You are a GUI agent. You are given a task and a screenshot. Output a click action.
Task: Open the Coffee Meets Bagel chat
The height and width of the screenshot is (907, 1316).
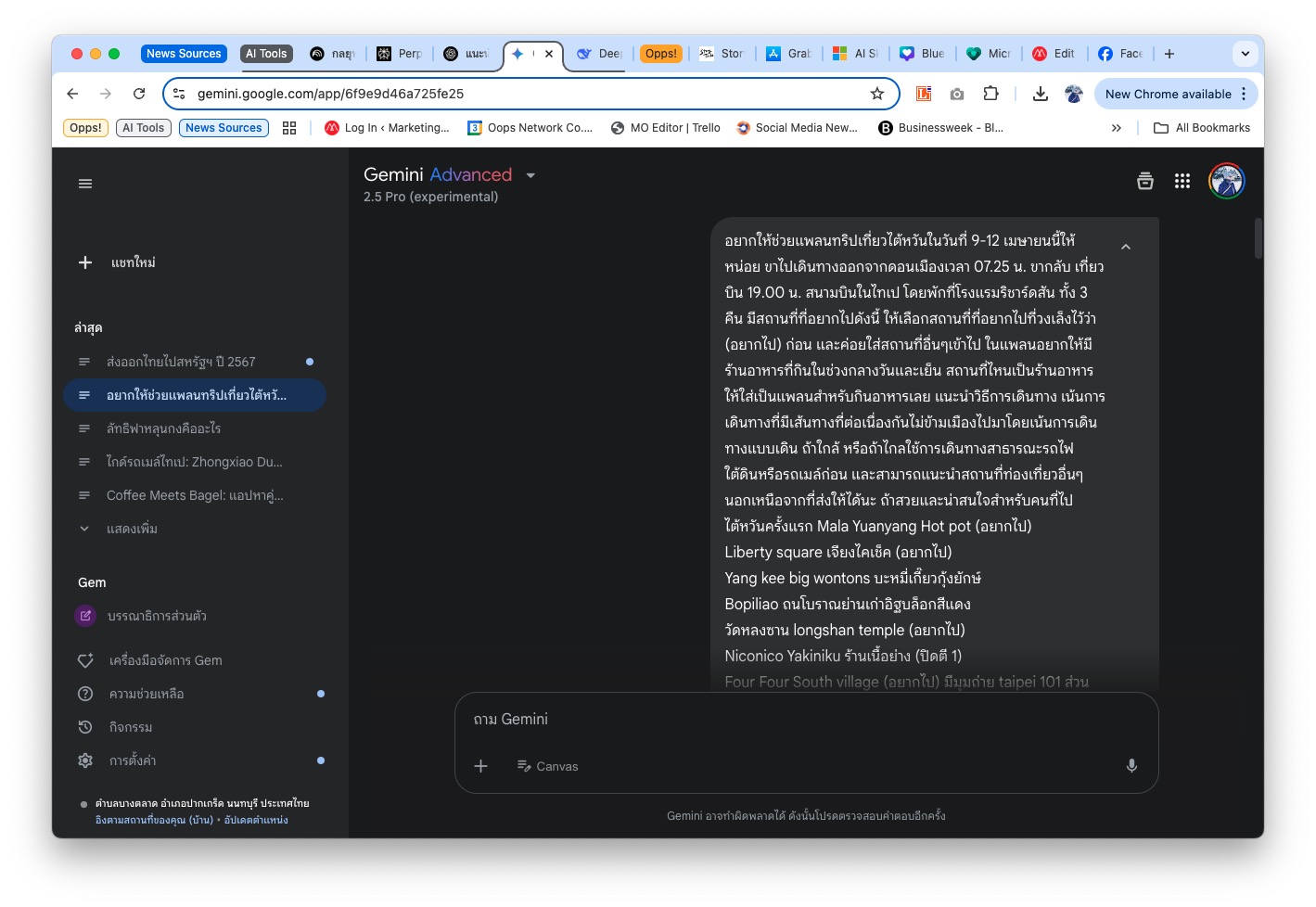pyautogui.click(x=195, y=495)
